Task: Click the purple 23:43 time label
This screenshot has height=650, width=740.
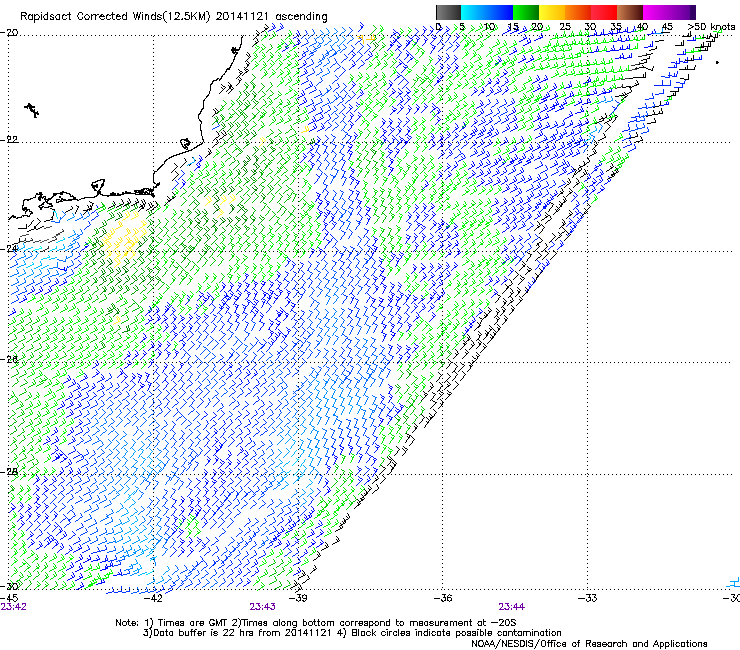Action: tap(262, 607)
